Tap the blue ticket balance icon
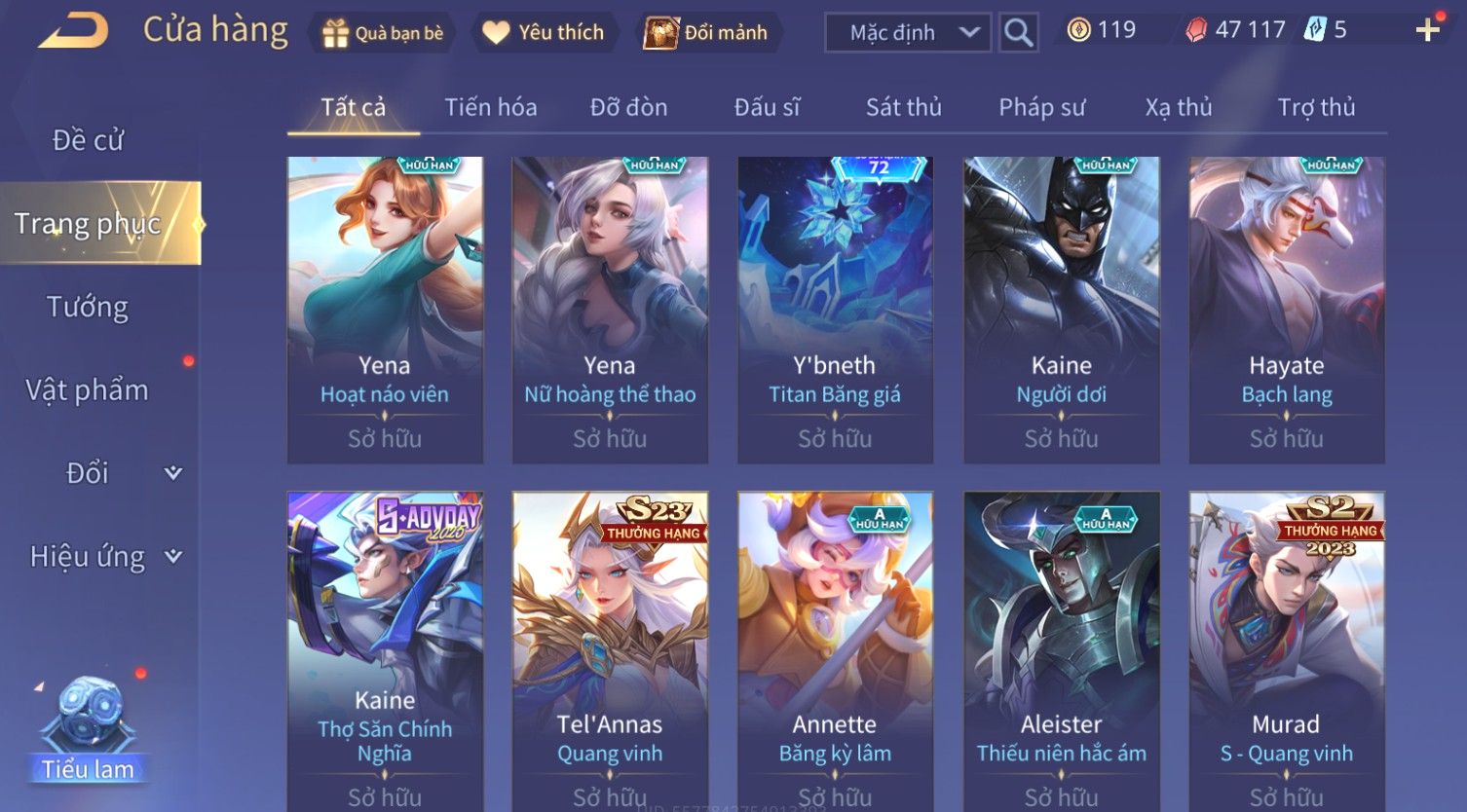Image resolution: width=1467 pixels, height=812 pixels. pyautogui.click(x=1315, y=30)
